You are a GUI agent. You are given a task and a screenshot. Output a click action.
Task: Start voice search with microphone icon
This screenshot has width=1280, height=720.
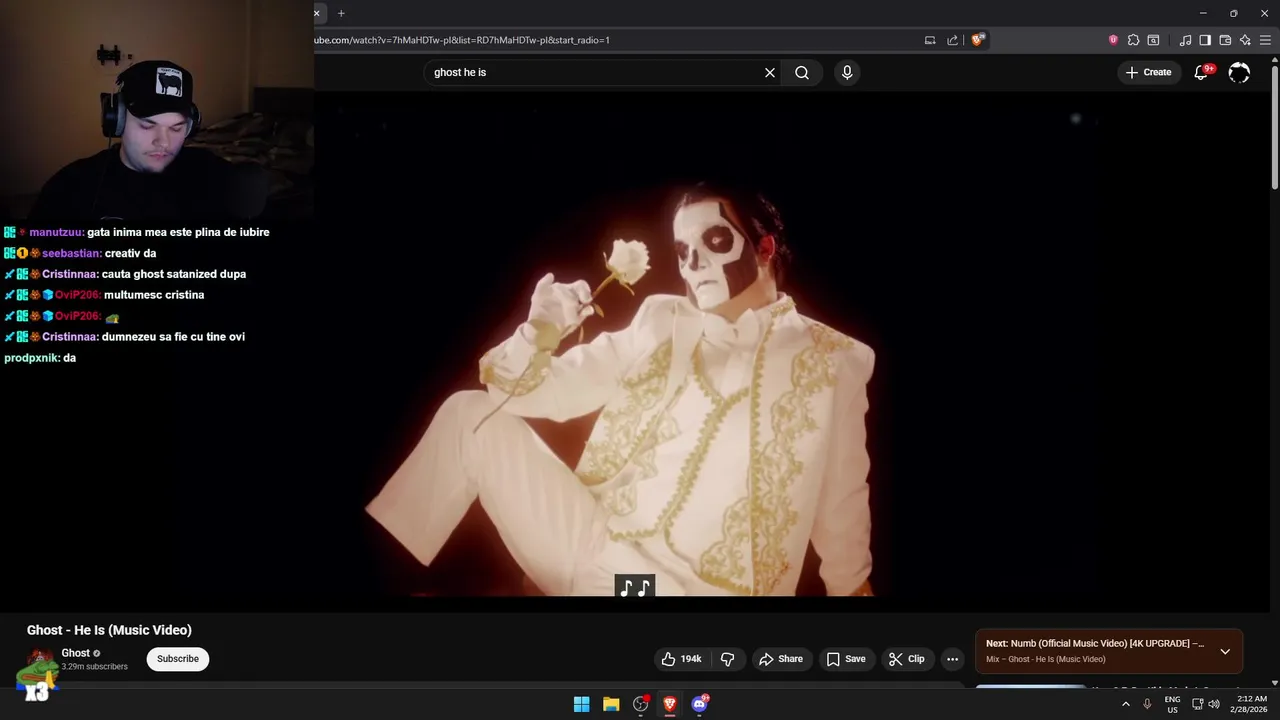coord(847,73)
